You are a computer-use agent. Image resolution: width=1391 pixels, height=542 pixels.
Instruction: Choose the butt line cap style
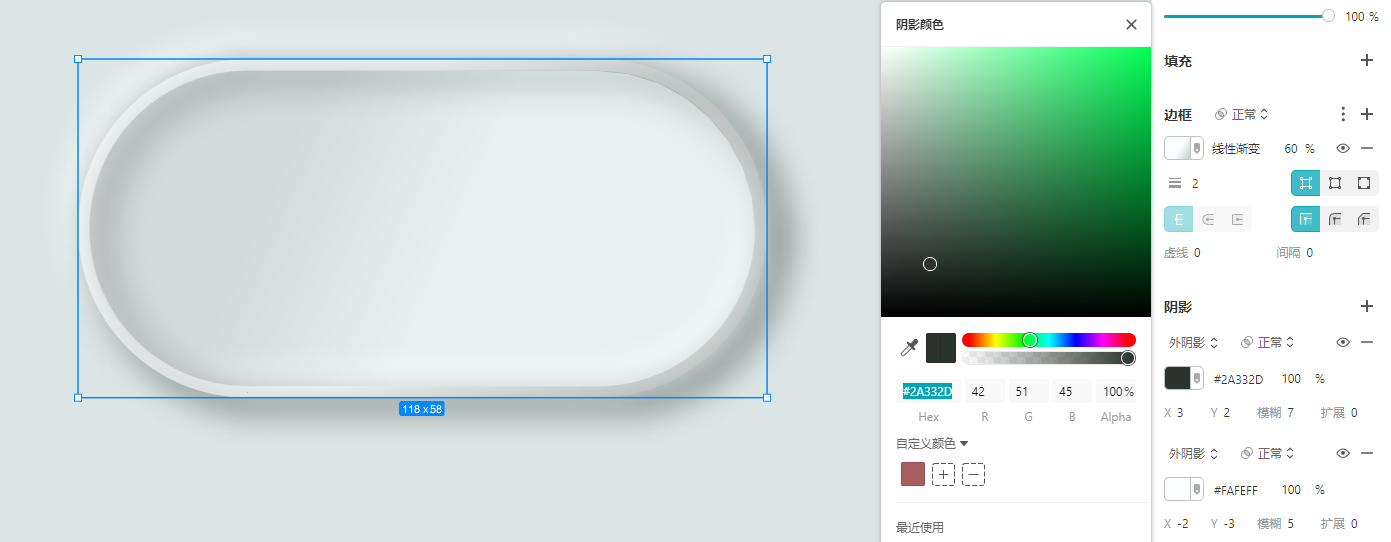point(1179,219)
